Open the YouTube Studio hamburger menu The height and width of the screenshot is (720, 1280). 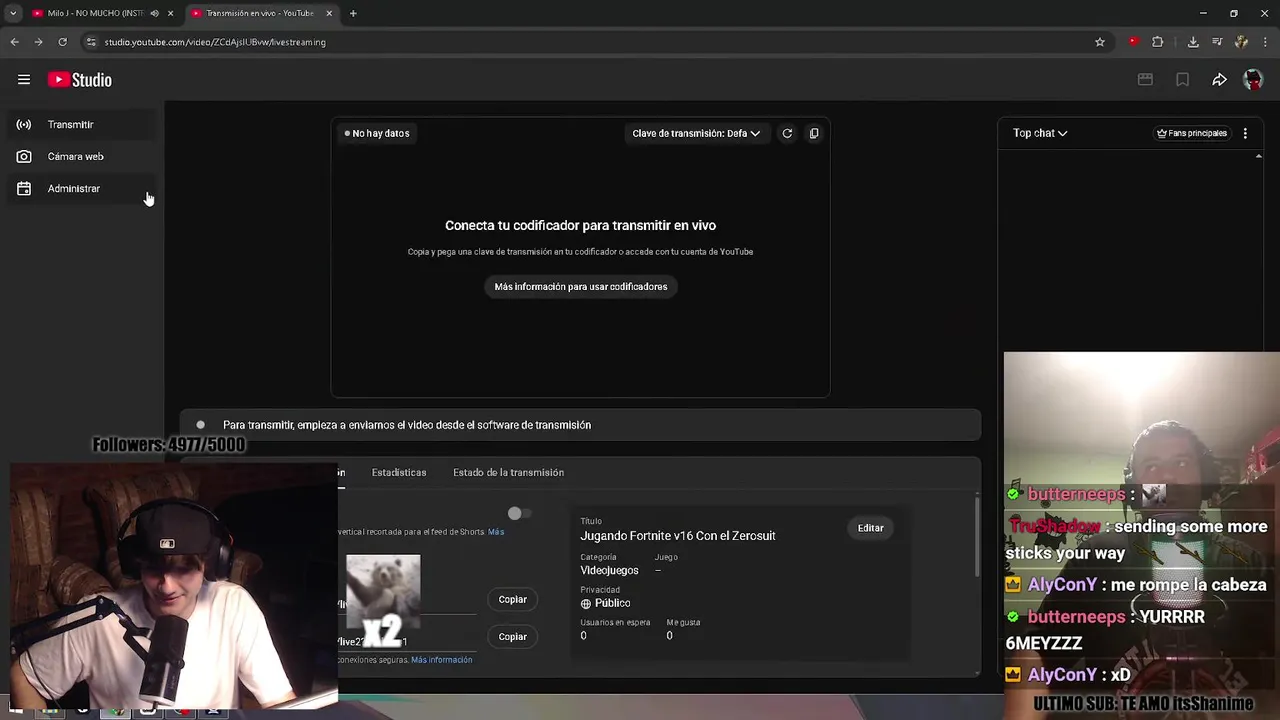tap(24, 80)
